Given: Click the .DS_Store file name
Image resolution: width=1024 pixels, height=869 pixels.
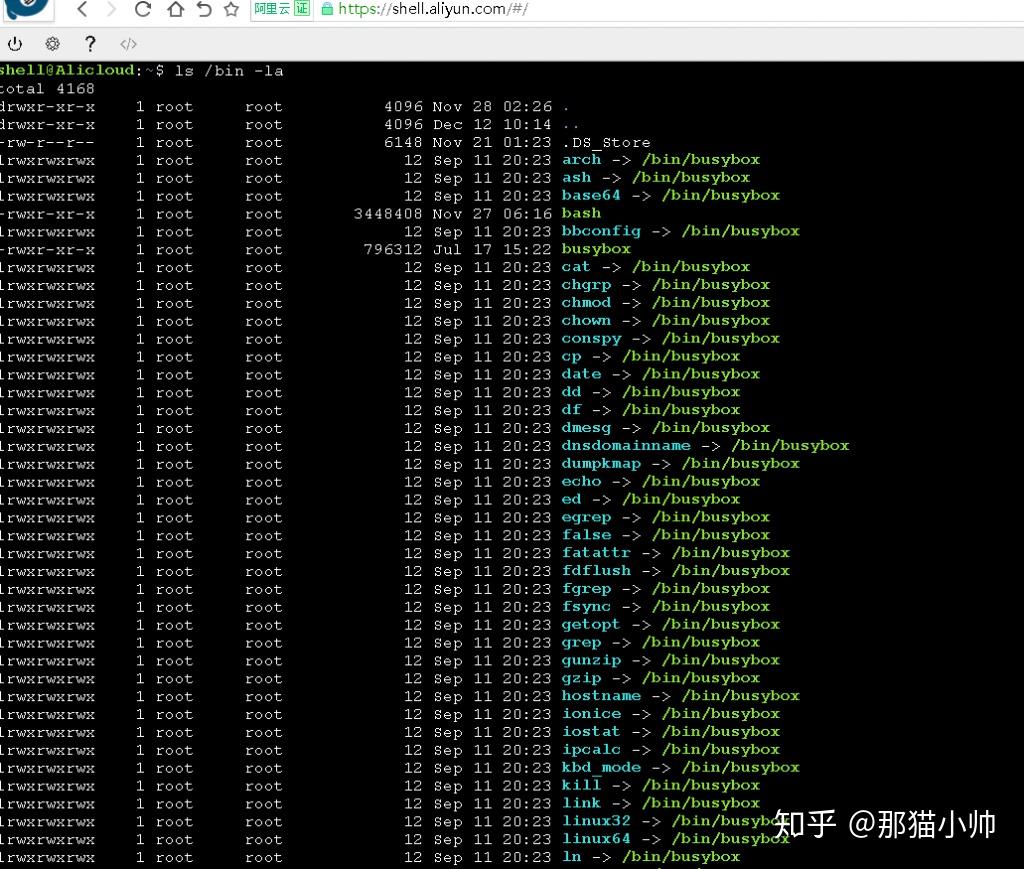Looking at the screenshot, I should pyautogui.click(x=606, y=142).
